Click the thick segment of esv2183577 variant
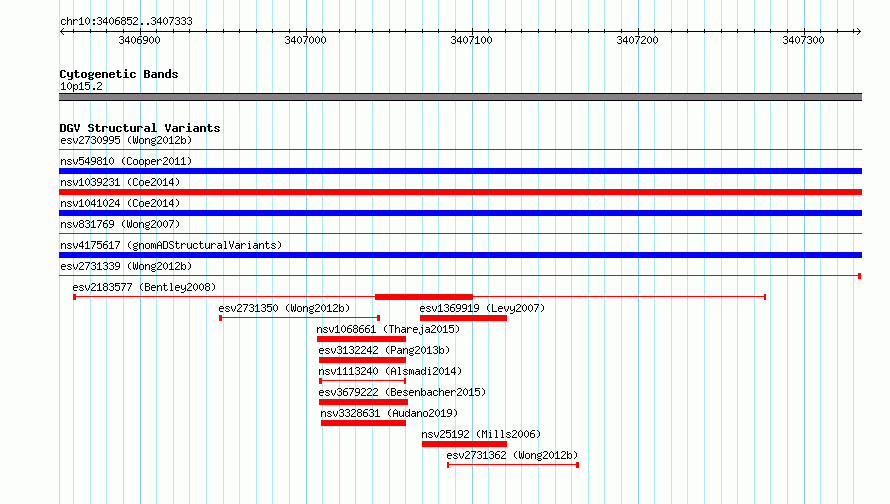This screenshot has width=890, height=504. tap(424, 297)
